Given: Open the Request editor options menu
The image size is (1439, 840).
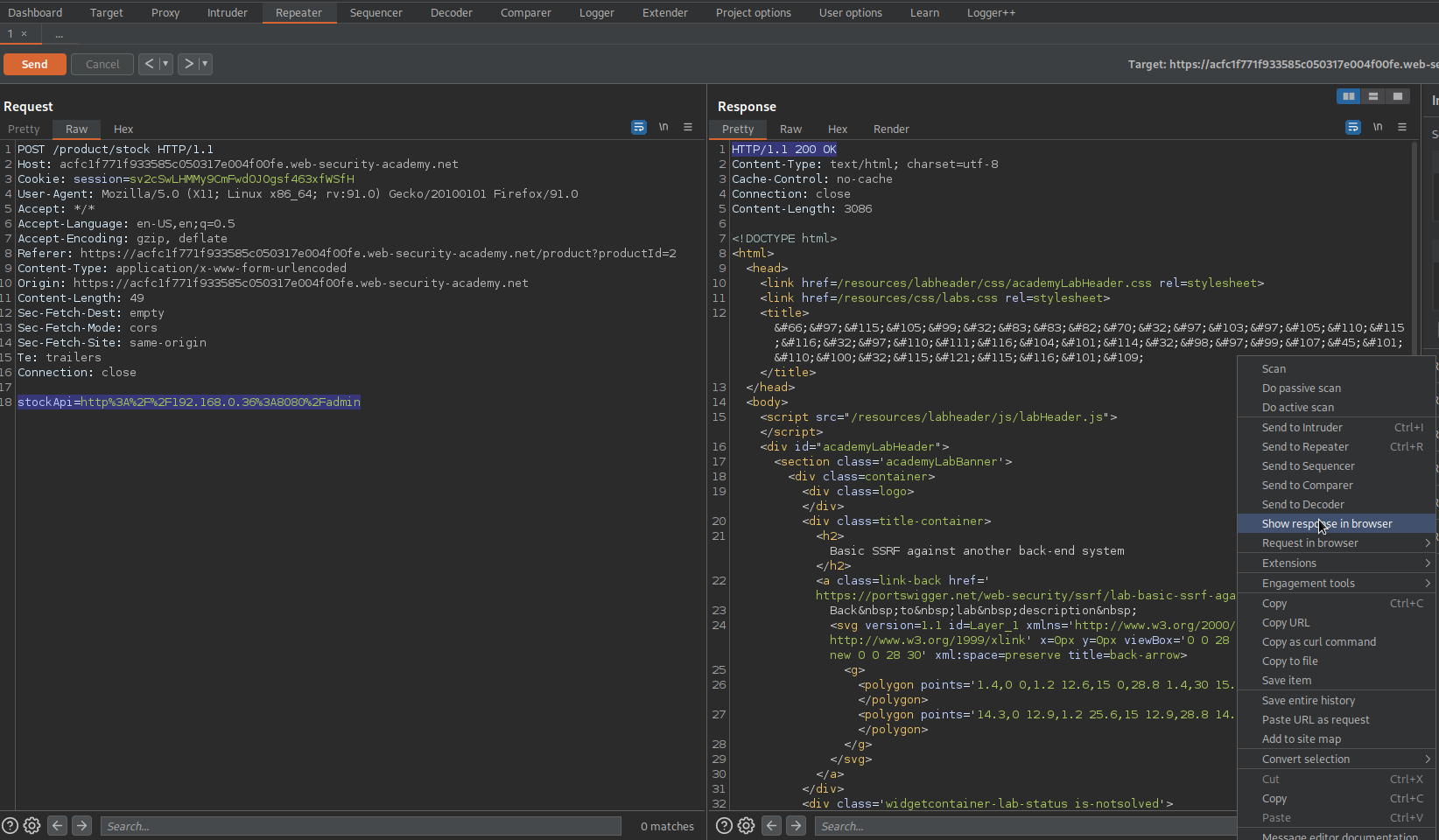Looking at the screenshot, I should tap(688, 128).
